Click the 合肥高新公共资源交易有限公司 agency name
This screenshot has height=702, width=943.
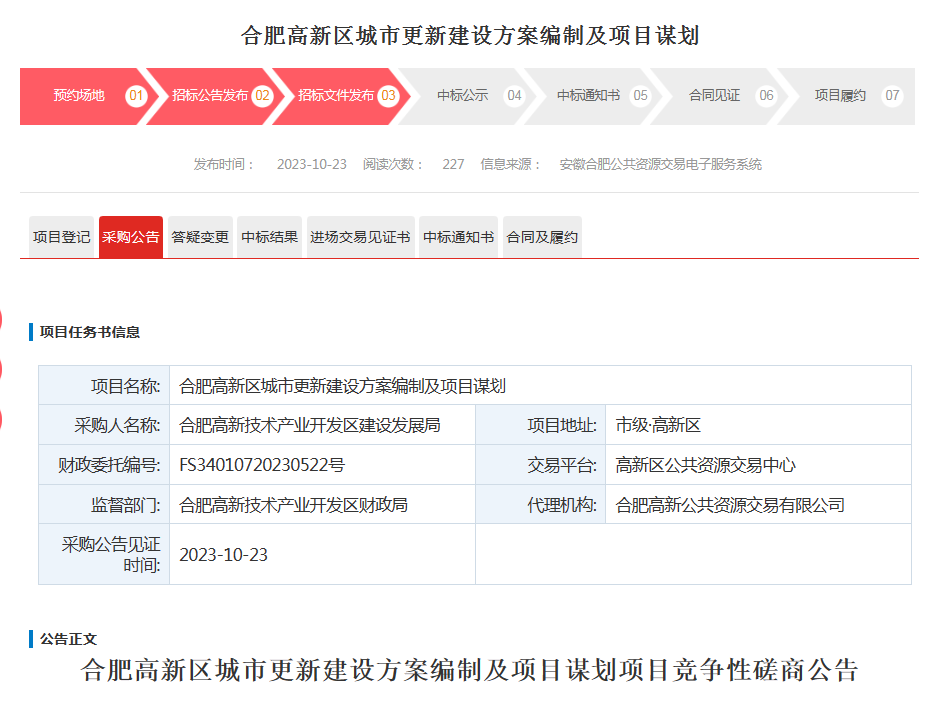[733, 505]
